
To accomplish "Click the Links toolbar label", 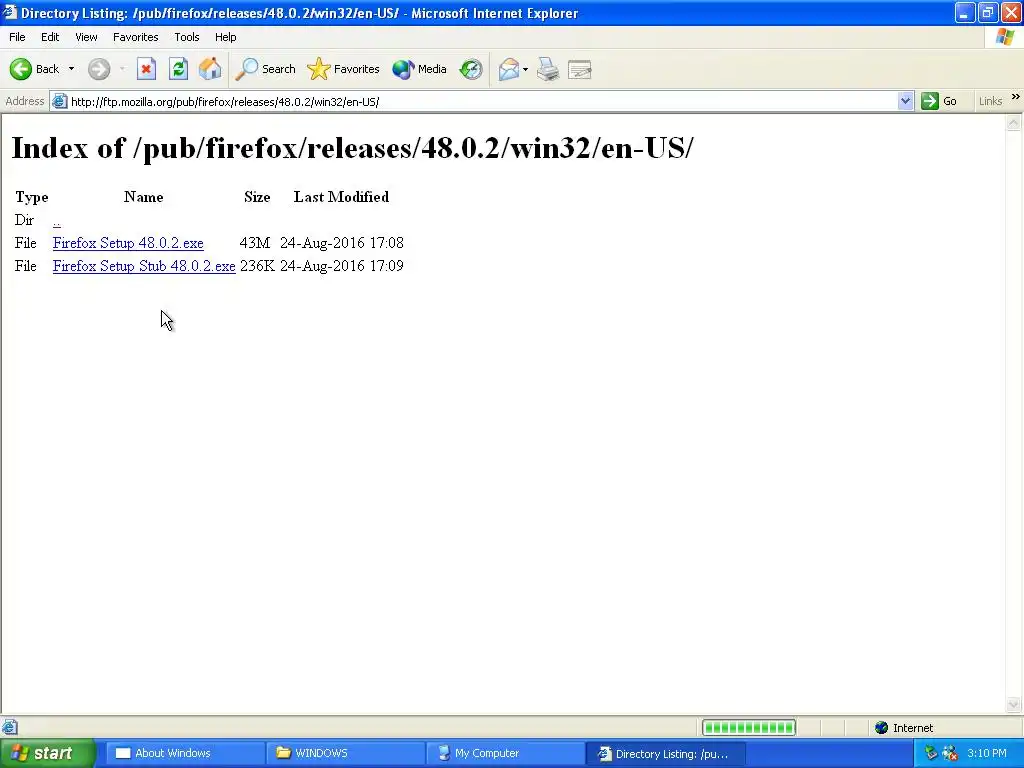I will (990, 101).
